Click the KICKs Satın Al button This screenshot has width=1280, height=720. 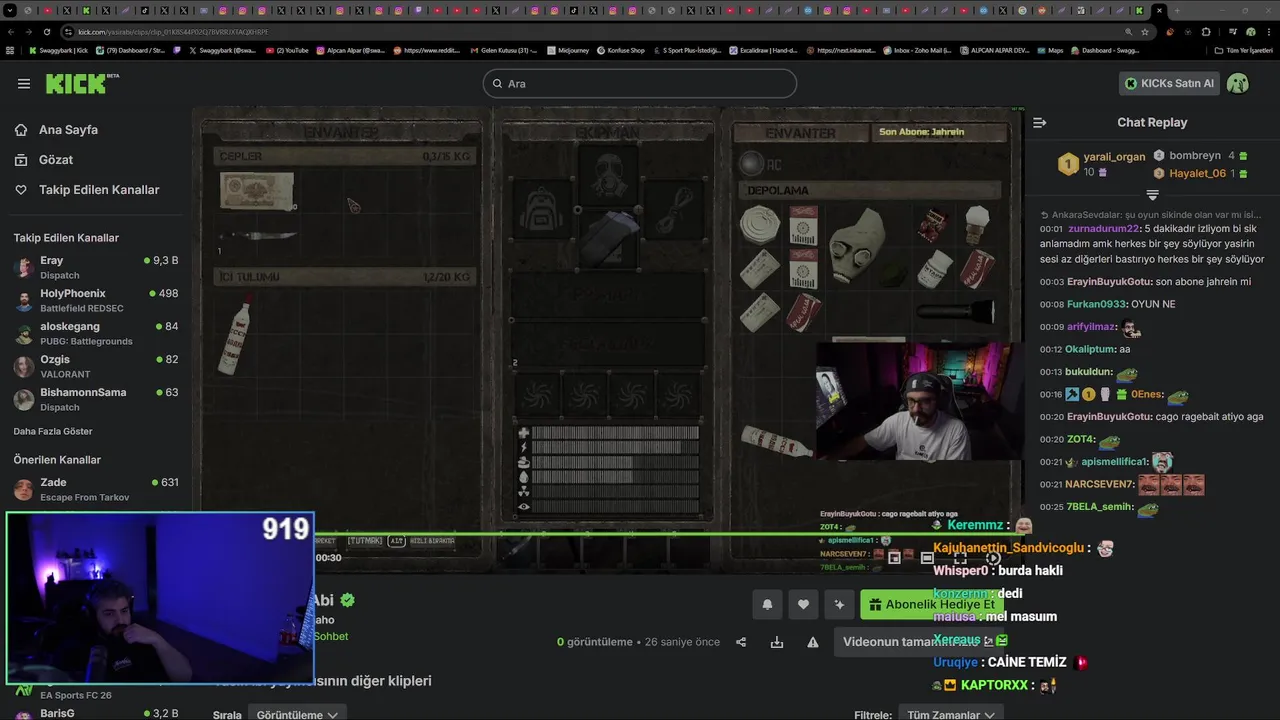(x=1169, y=84)
